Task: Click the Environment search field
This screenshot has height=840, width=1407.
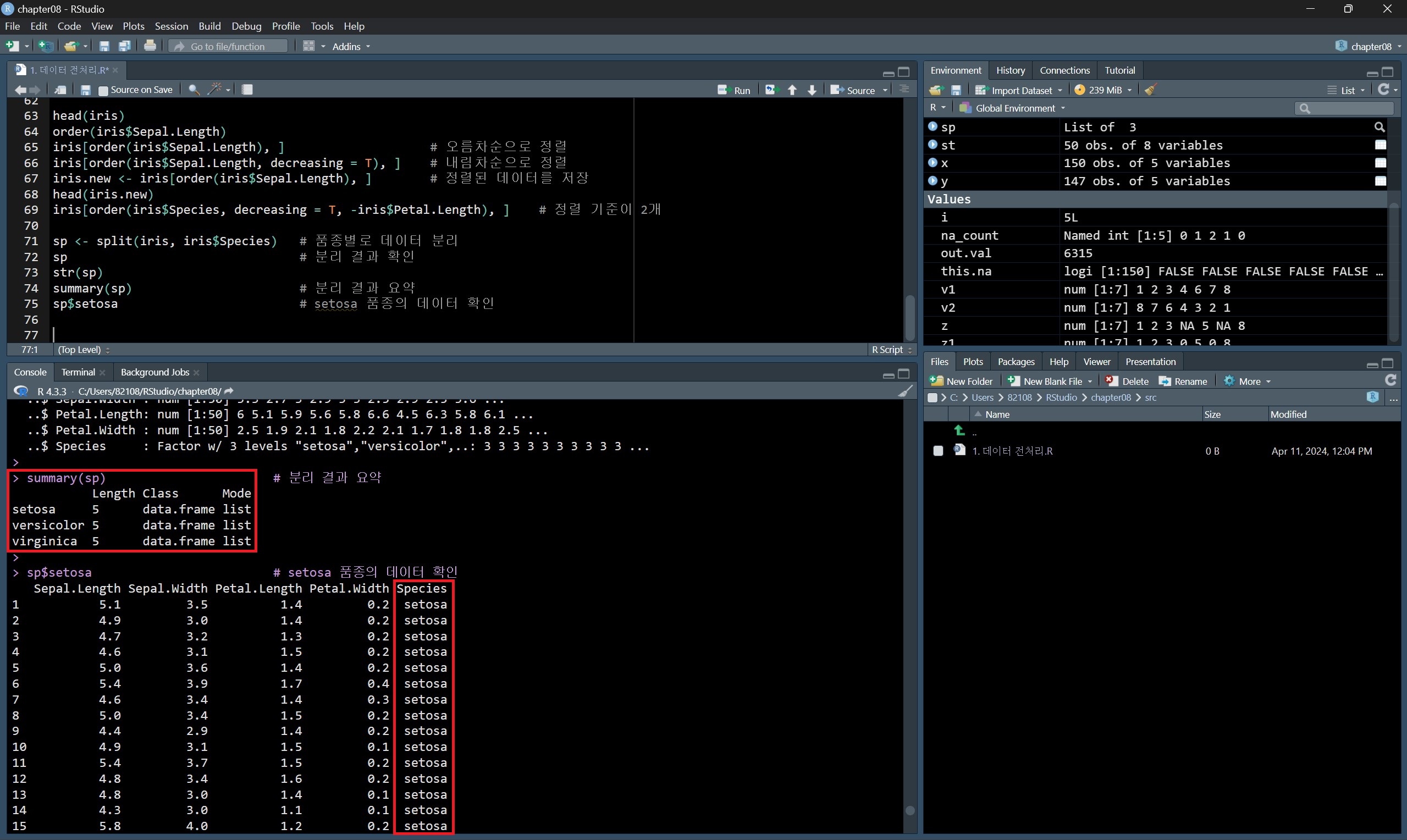Action: (1347, 108)
